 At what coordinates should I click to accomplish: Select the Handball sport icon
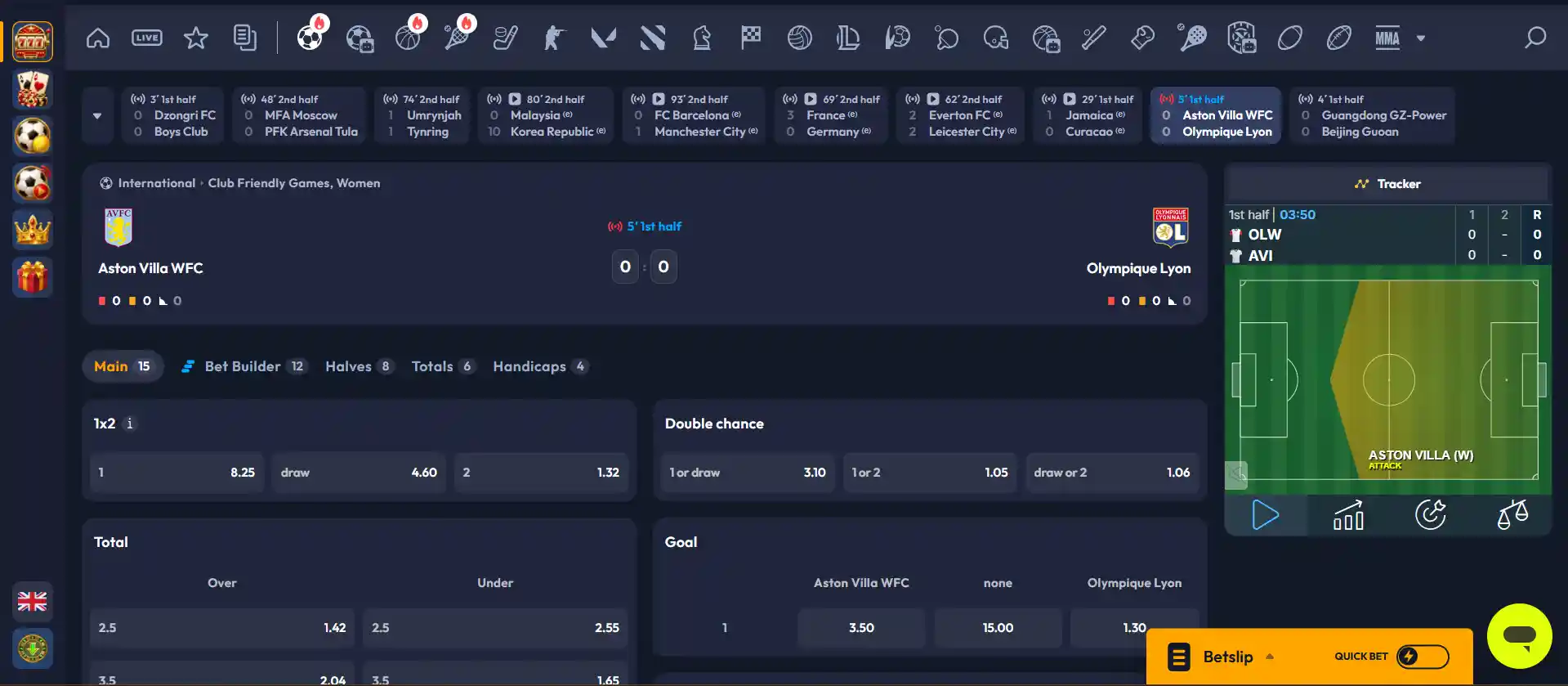(898, 38)
